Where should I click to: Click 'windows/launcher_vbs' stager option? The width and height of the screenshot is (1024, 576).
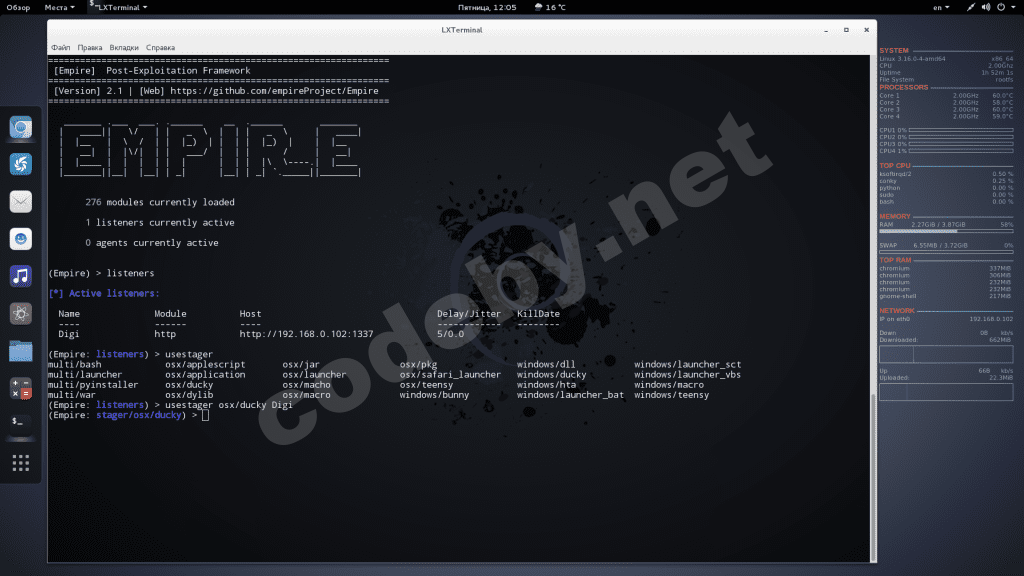click(688, 375)
